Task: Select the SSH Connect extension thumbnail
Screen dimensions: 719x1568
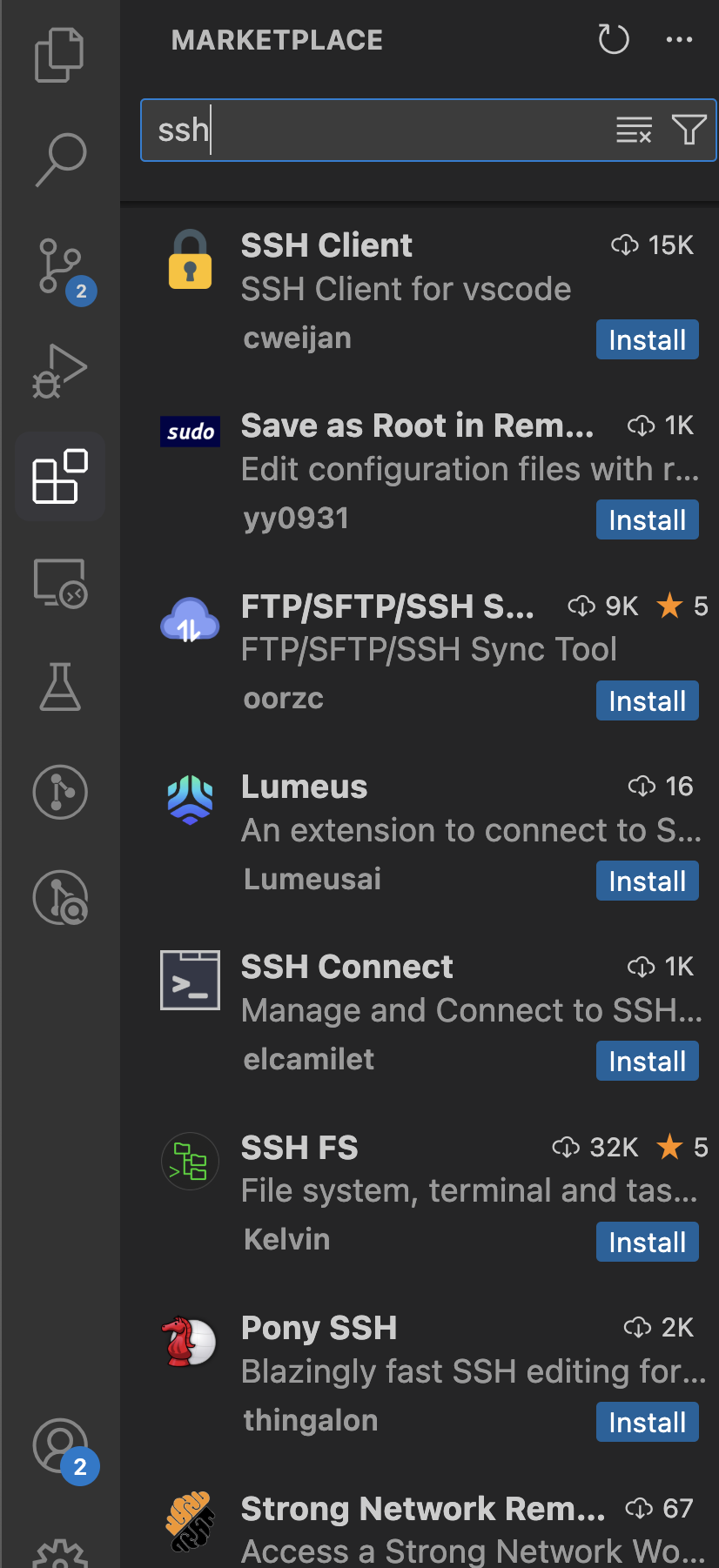Action: coord(190,980)
